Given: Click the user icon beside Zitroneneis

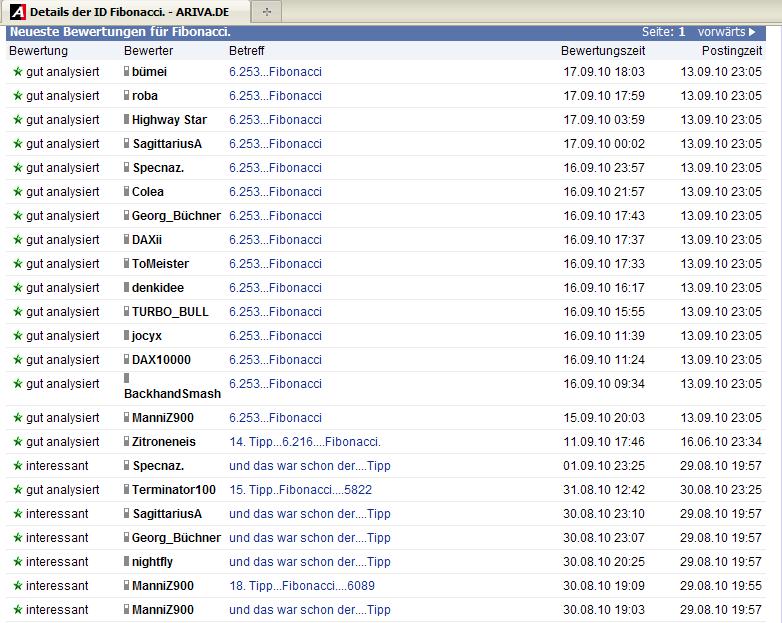Looking at the screenshot, I should point(127,441).
